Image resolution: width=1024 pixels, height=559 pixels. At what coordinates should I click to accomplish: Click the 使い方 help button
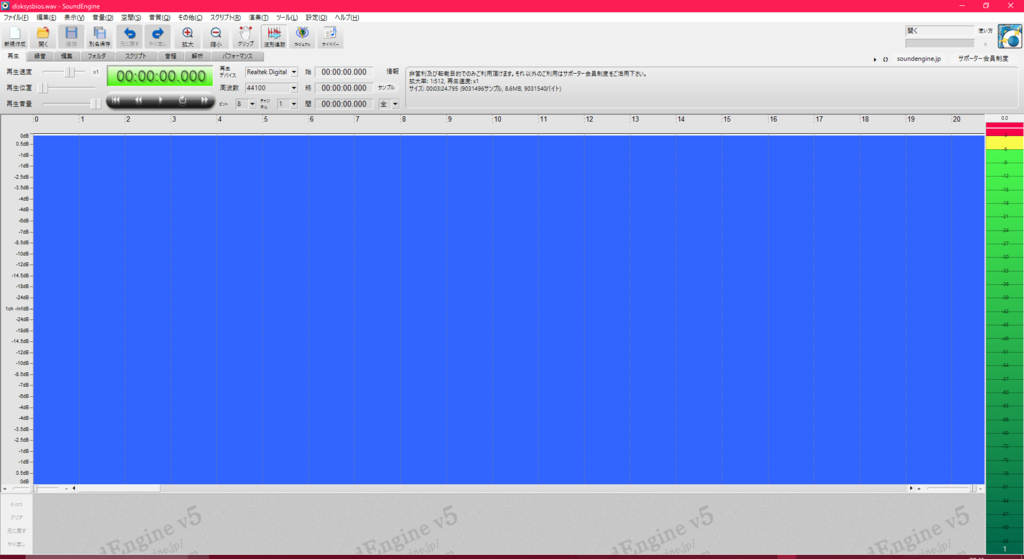coord(985,31)
